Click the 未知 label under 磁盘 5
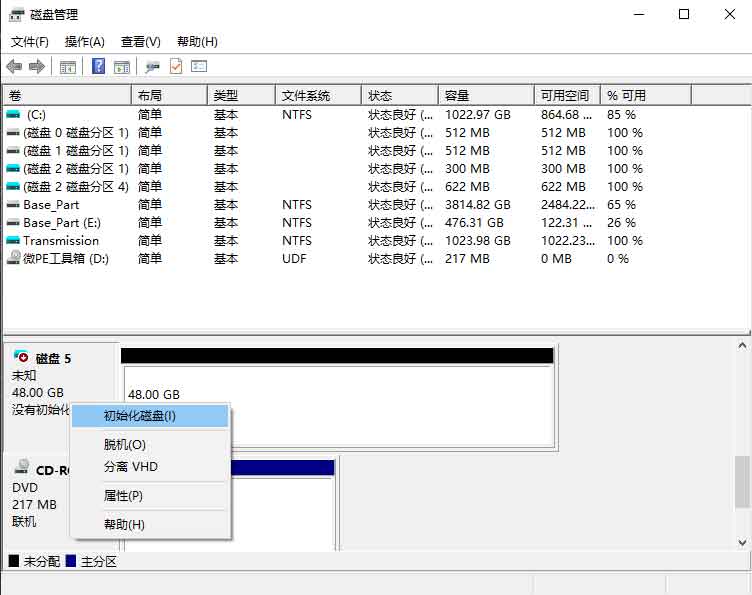 click(24, 375)
